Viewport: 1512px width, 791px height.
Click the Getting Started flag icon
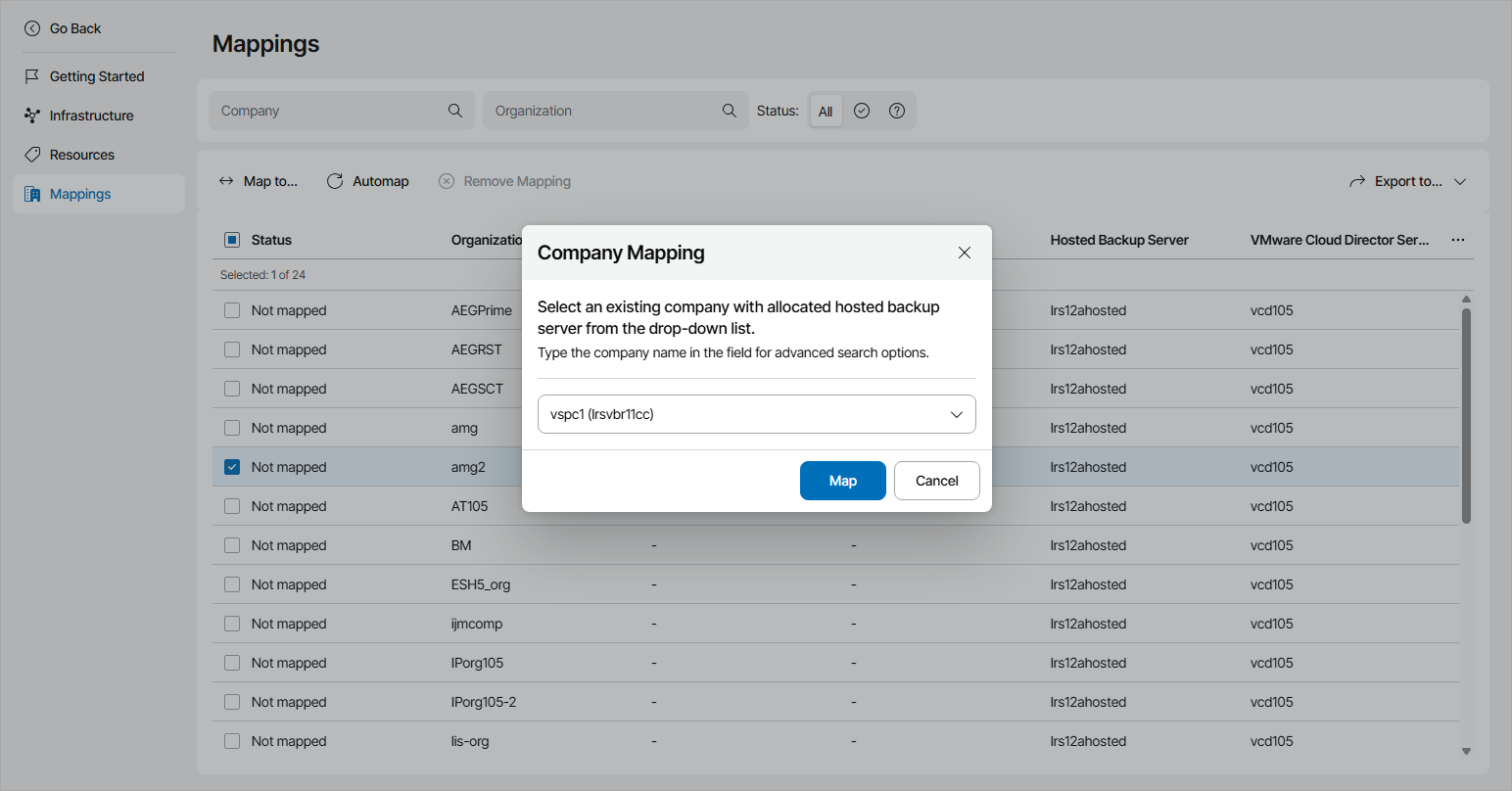pyautogui.click(x=32, y=76)
